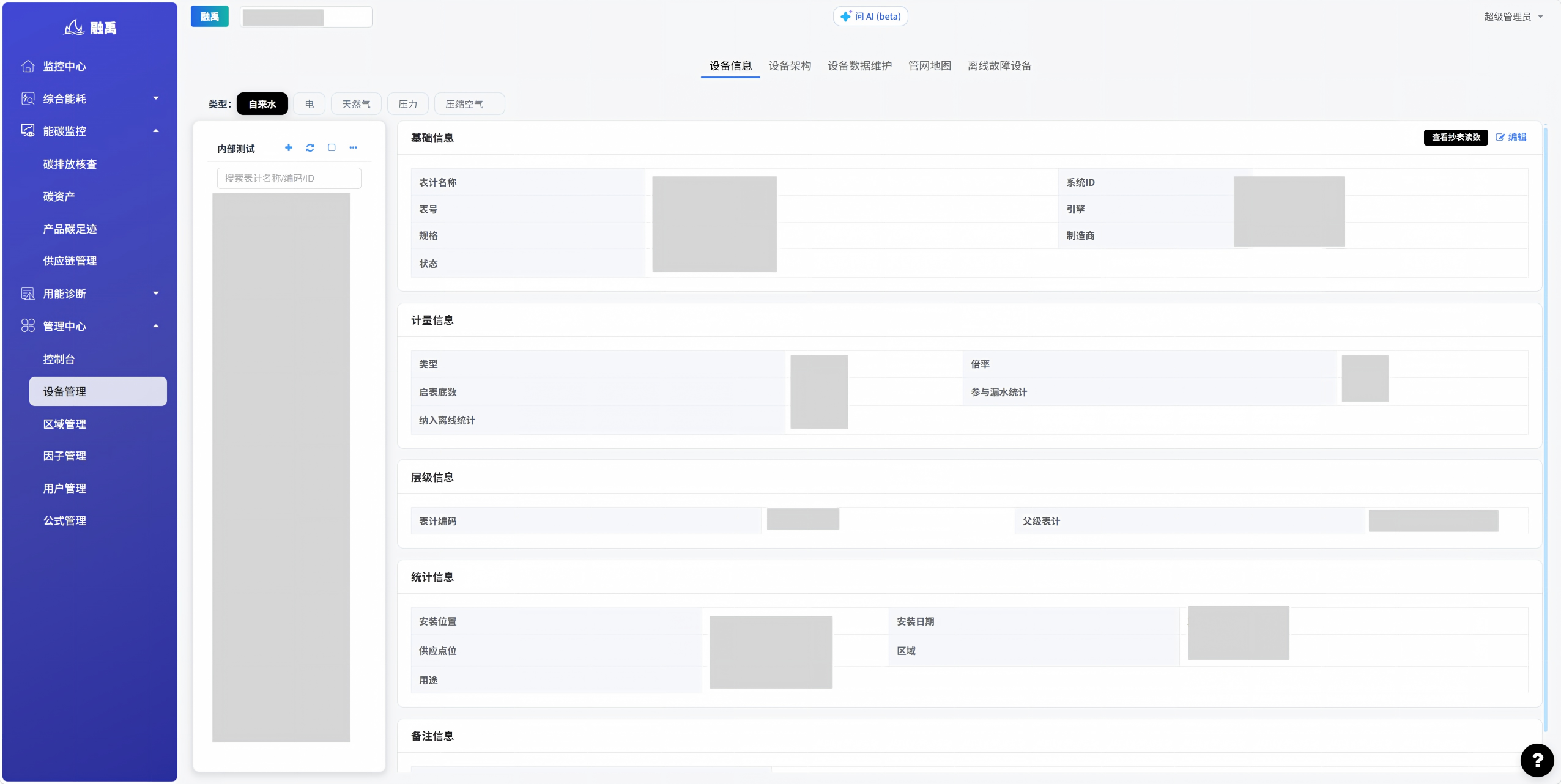1561x784 pixels.
Task: Click the 用能诊断 sidebar icon
Action: click(x=28, y=294)
